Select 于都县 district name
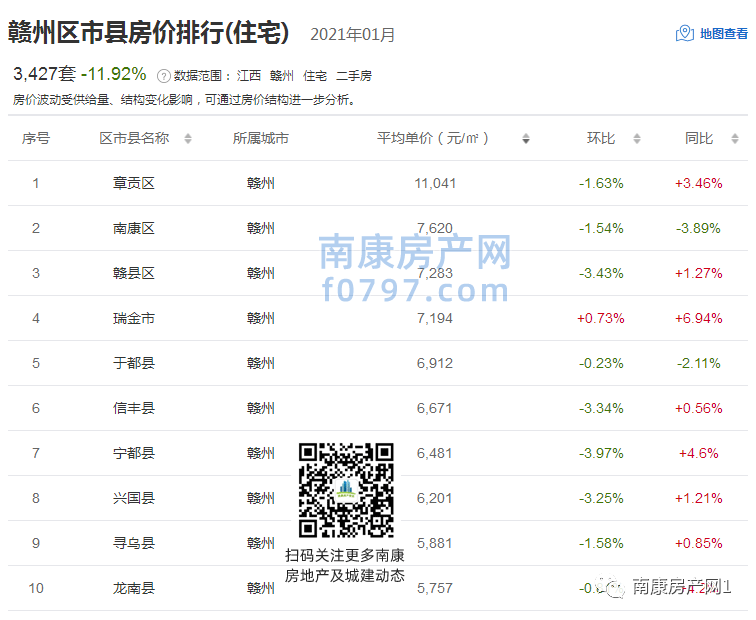This screenshot has height=620, width=756. [134, 363]
